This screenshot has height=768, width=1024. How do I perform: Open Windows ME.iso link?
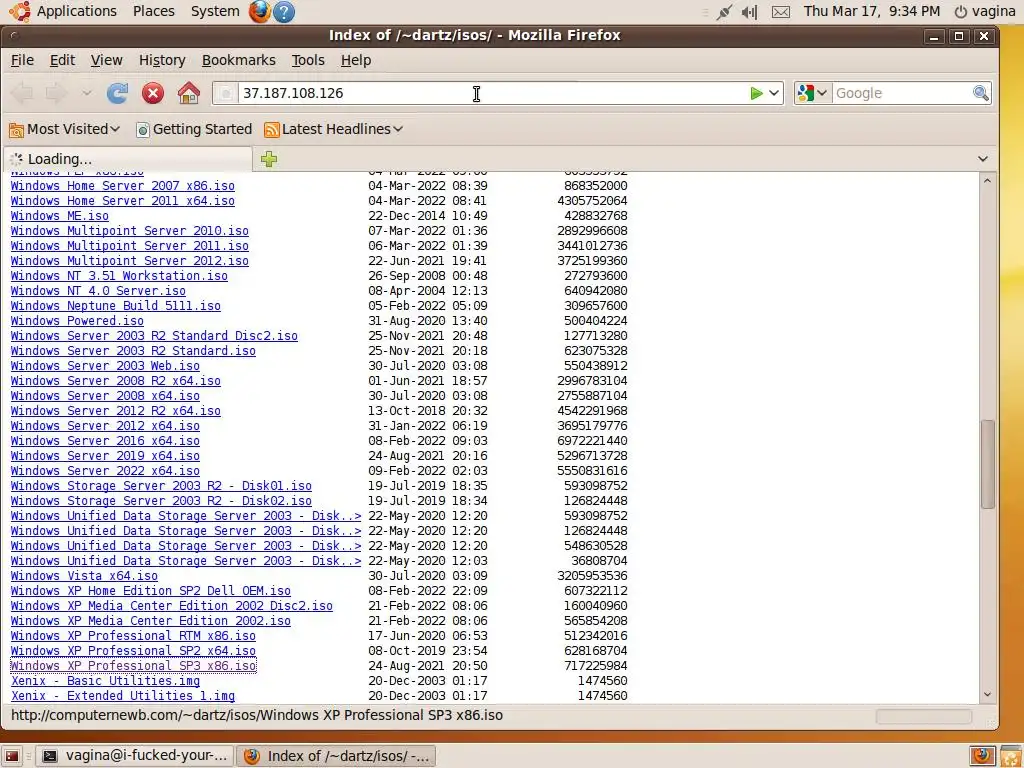[59, 216]
